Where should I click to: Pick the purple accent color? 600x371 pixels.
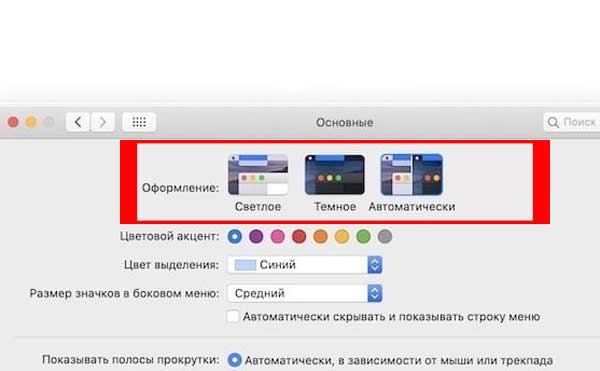click(x=256, y=236)
